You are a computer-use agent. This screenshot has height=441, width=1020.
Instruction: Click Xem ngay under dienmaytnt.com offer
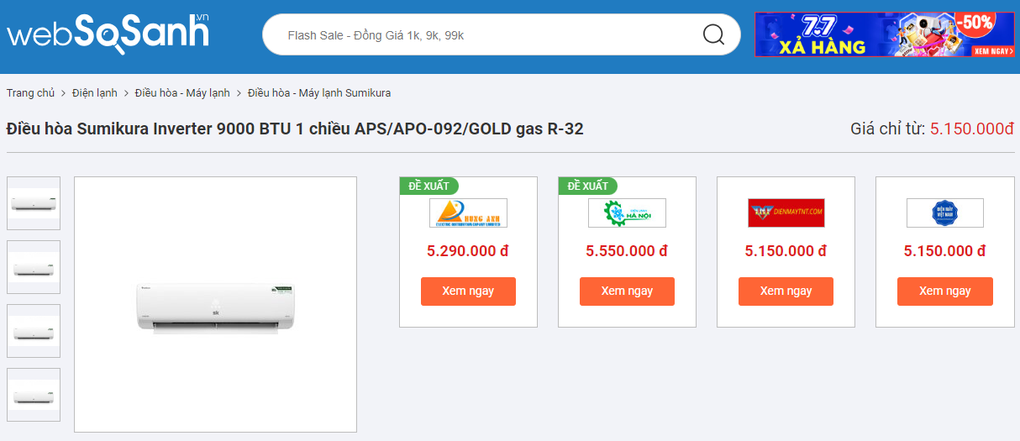click(786, 291)
